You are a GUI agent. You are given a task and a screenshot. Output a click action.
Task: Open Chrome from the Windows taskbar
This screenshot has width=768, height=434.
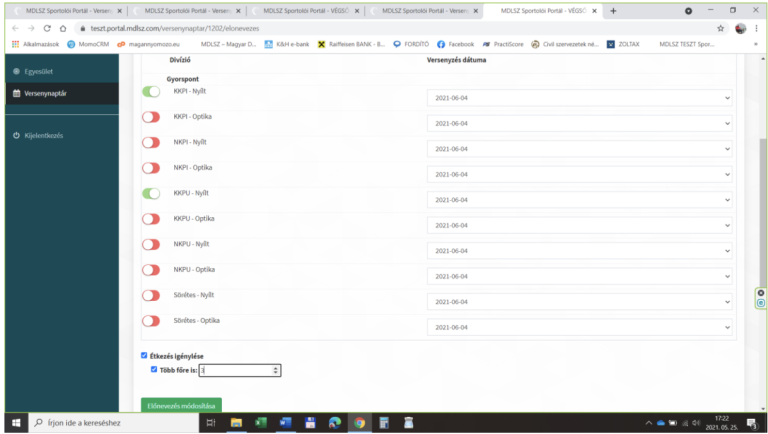(359, 423)
